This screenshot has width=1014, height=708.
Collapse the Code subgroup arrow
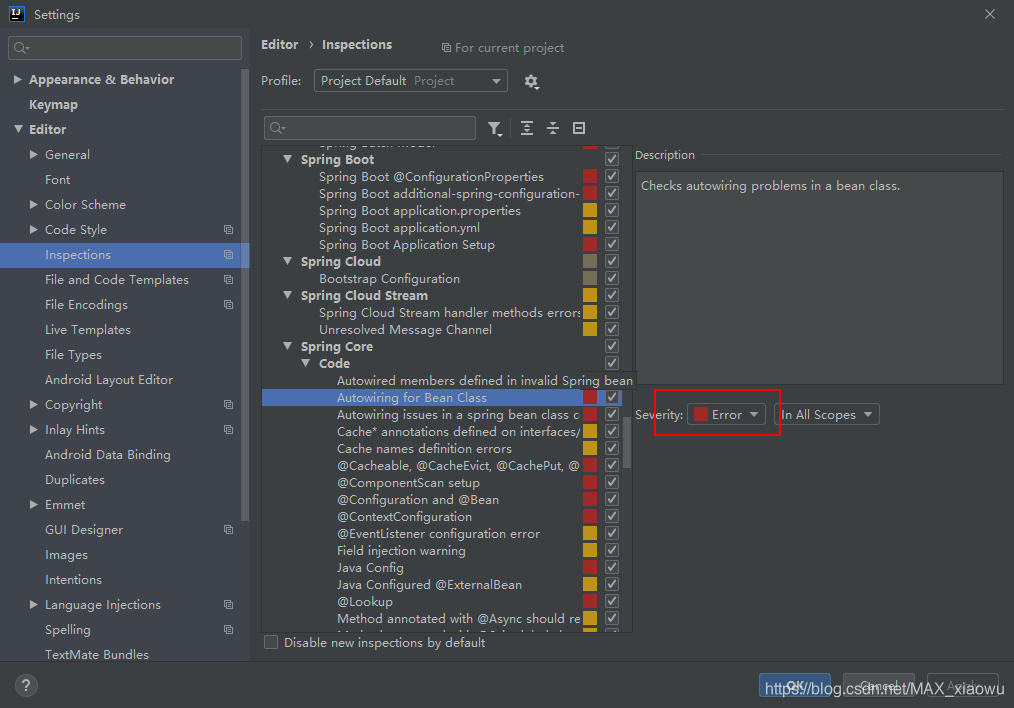tap(306, 363)
